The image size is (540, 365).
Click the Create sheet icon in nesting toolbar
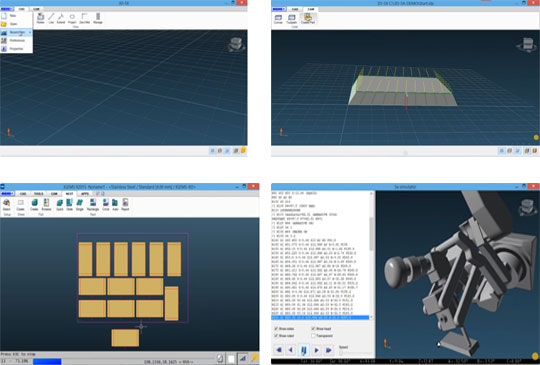click(x=21, y=205)
